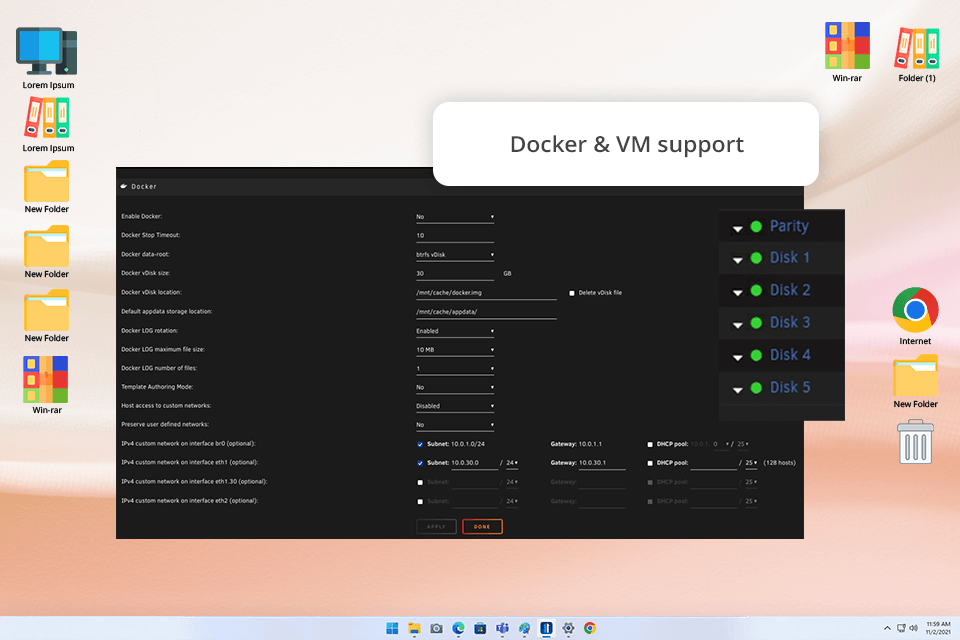Uncheck the br0 Subnet checkbox
This screenshot has width=960, height=640.
pos(420,445)
